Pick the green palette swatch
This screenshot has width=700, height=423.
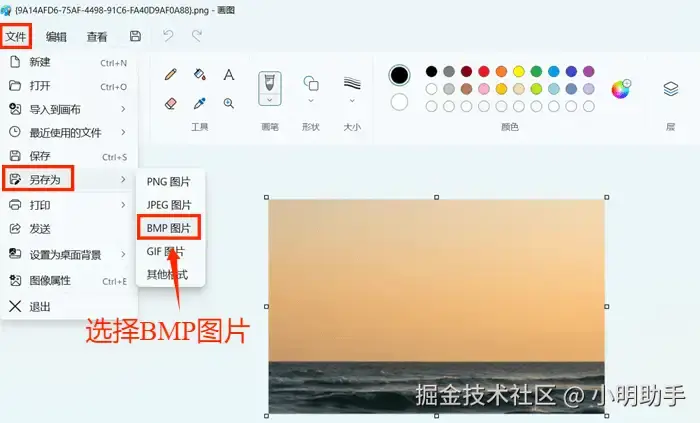536,71
